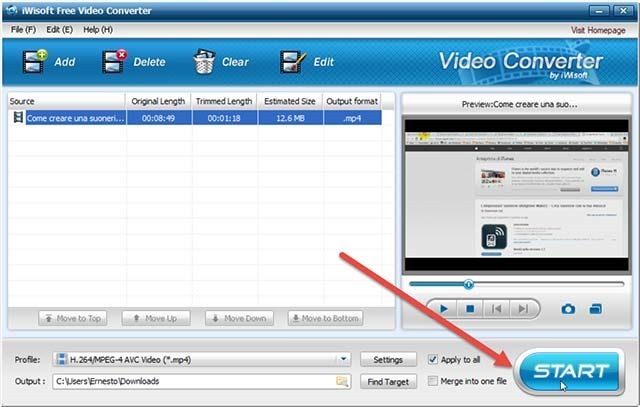Toggle the Apply to all checkbox
The image size is (640, 407).
(x=432, y=359)
